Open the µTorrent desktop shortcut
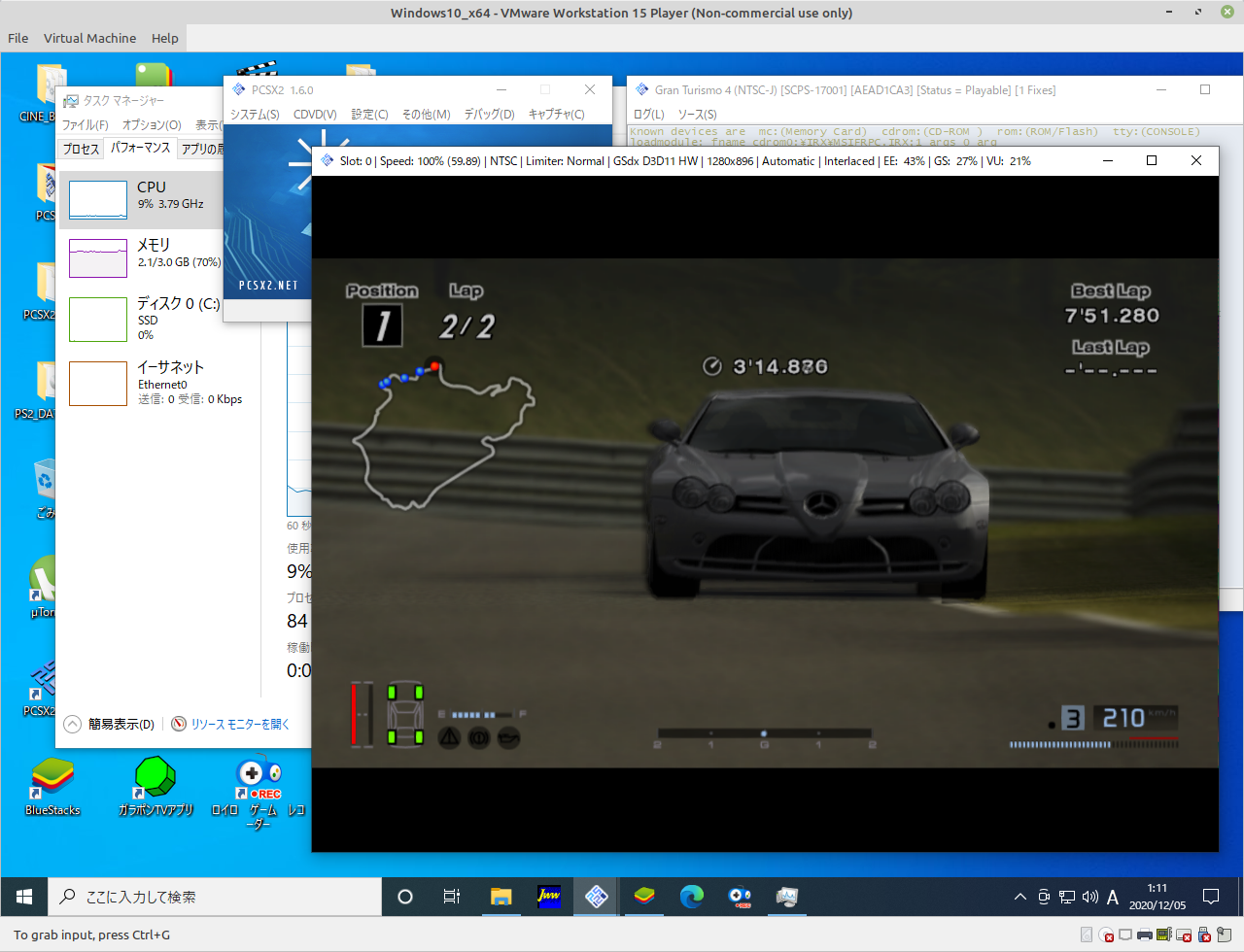 [43, 588]
